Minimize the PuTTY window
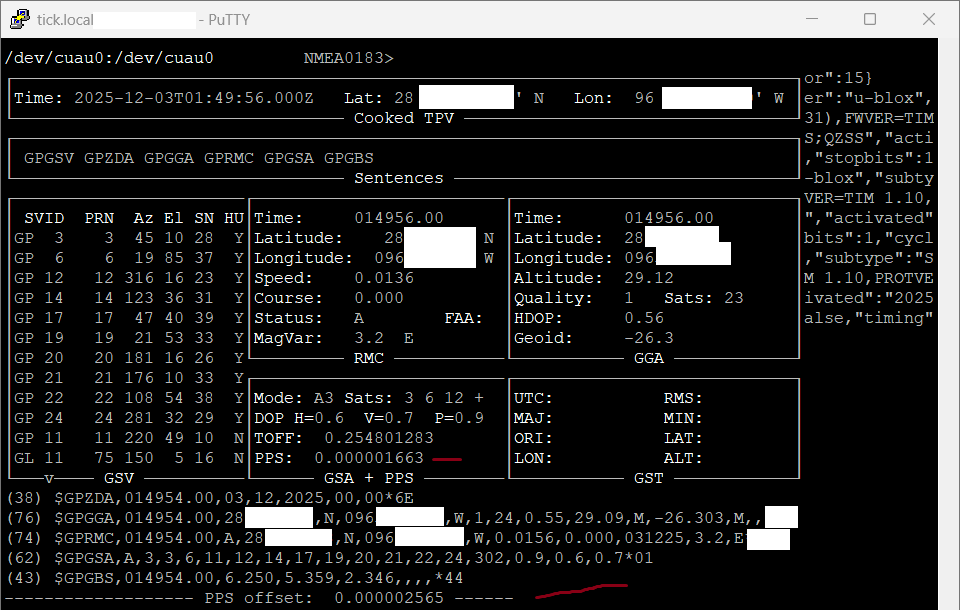Viewport: 960px width, 610px height. click(x=812, y=19)
